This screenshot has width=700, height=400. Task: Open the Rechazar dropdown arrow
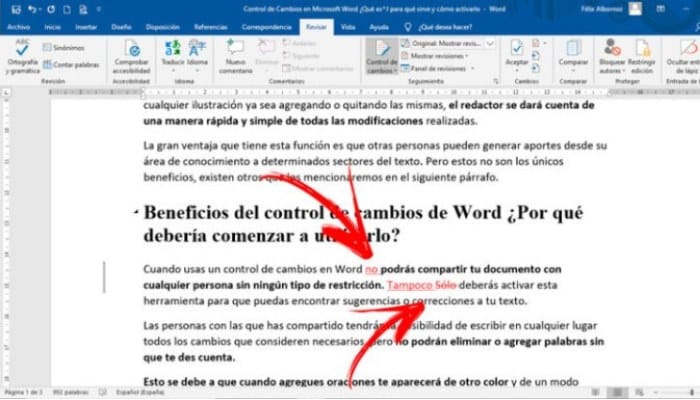[545, 43]
